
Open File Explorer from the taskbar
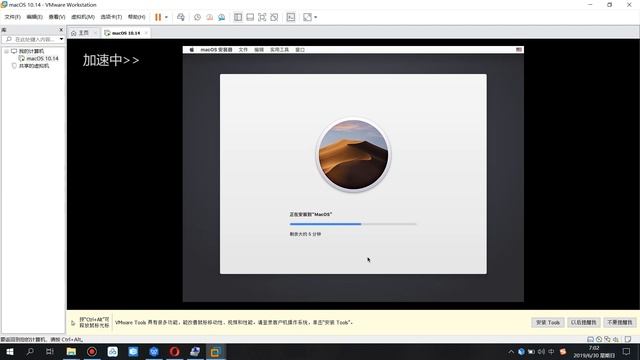pos(71,351)
